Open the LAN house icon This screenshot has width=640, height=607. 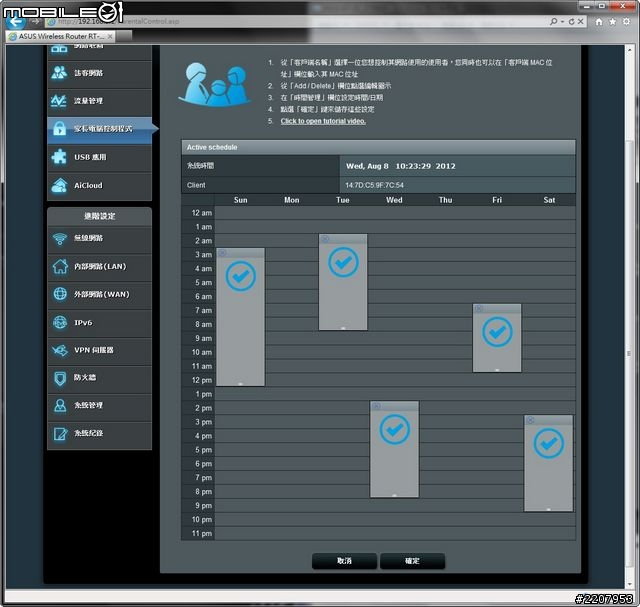[61, 267]
